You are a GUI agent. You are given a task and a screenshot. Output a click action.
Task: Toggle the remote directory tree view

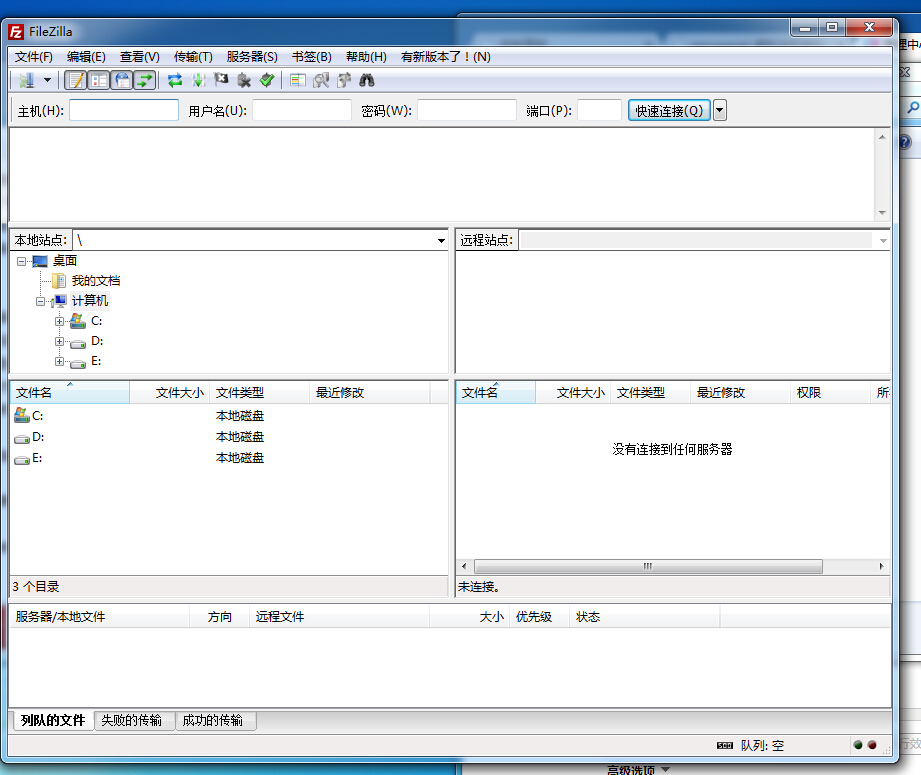122,80
